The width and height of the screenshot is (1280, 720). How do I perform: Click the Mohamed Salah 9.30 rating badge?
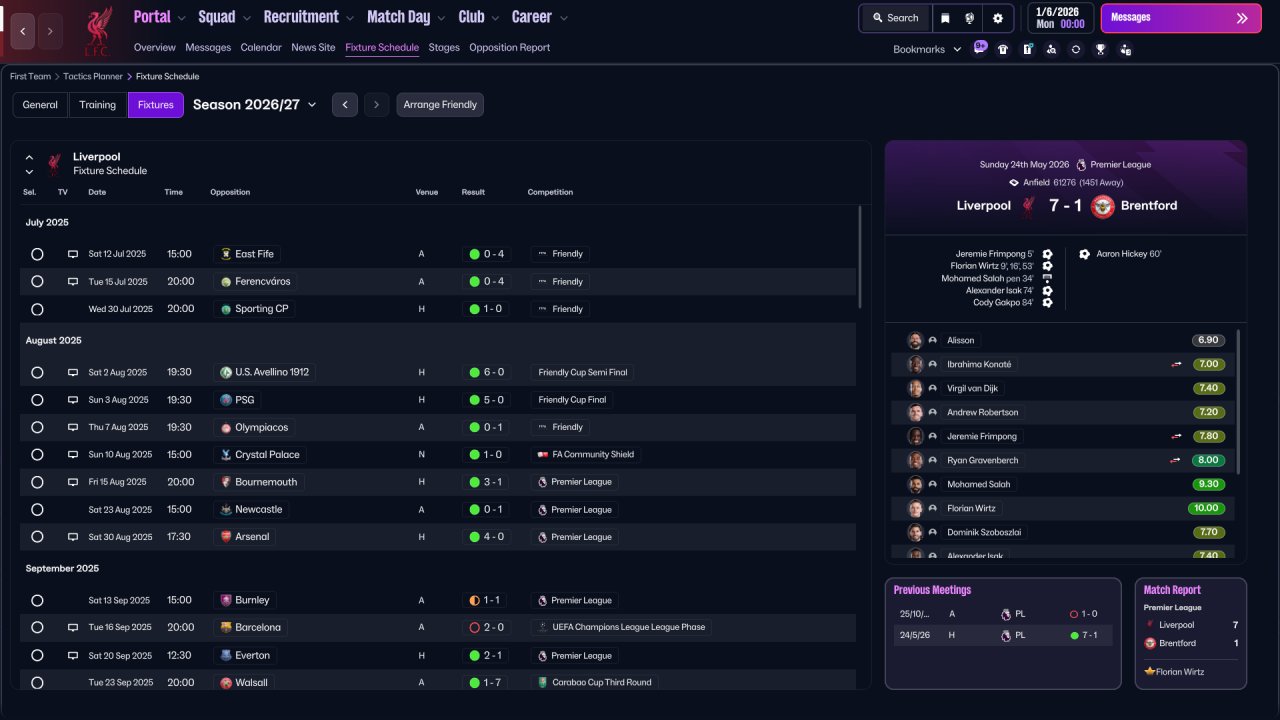[x=1208, y=485]
